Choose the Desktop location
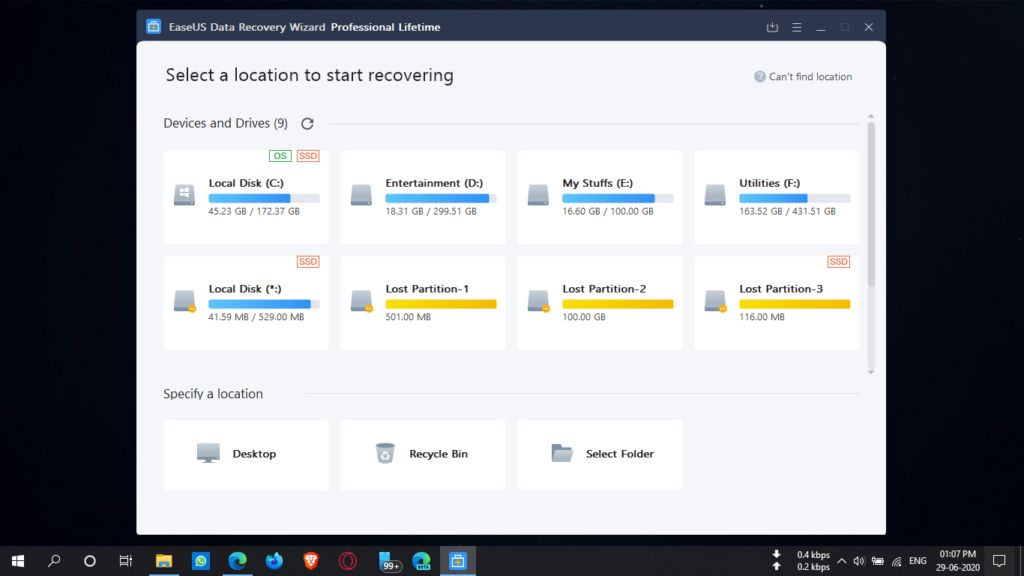 pos(246,455)
